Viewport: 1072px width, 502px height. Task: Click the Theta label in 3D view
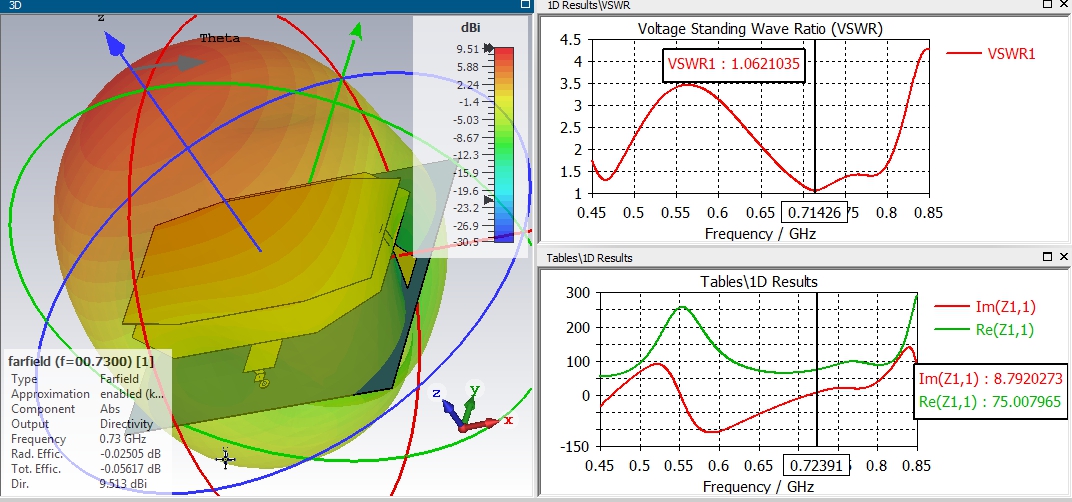(219, 38)
